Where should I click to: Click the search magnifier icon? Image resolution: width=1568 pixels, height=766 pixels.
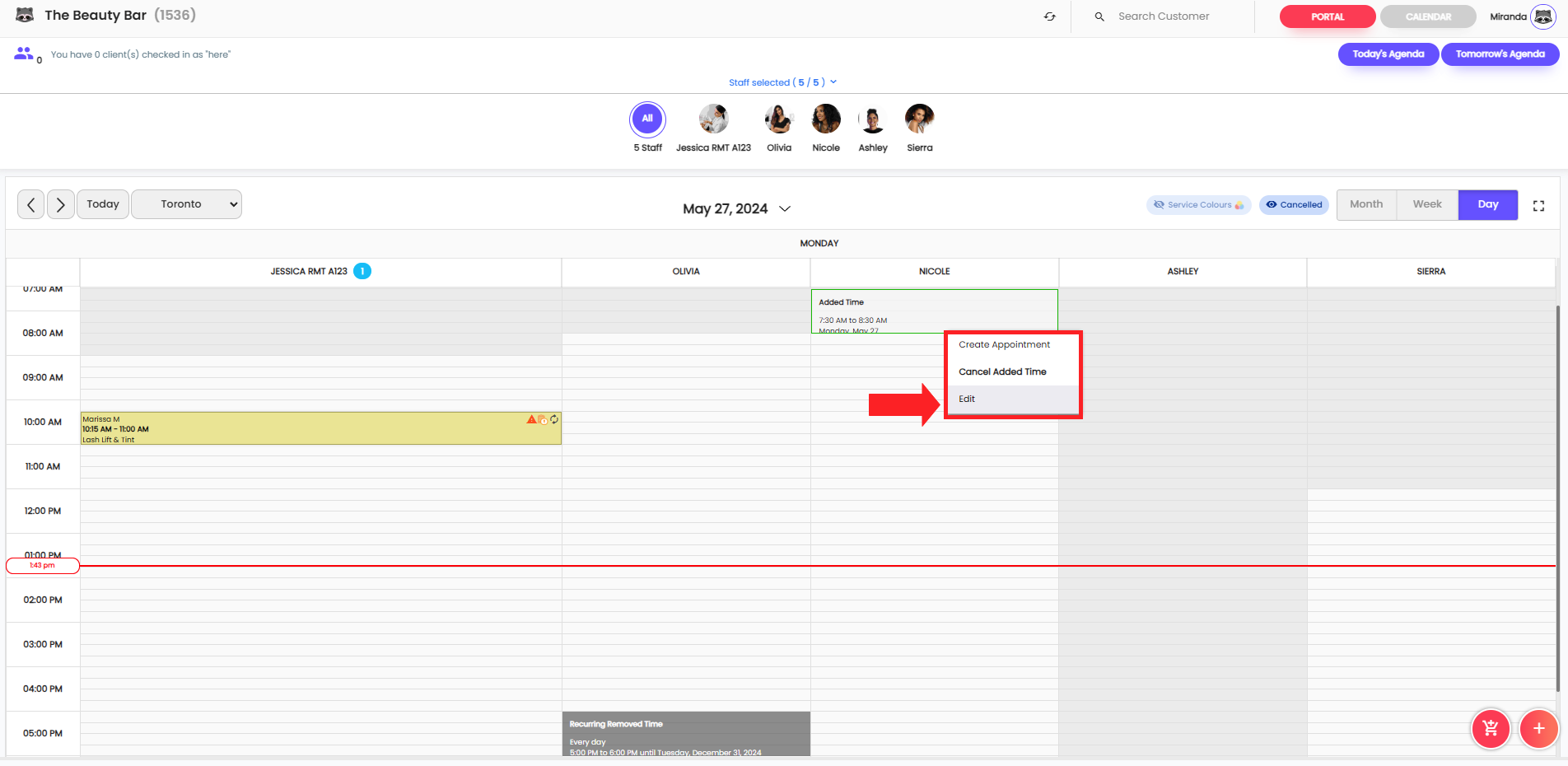(x=1099, y=16)
